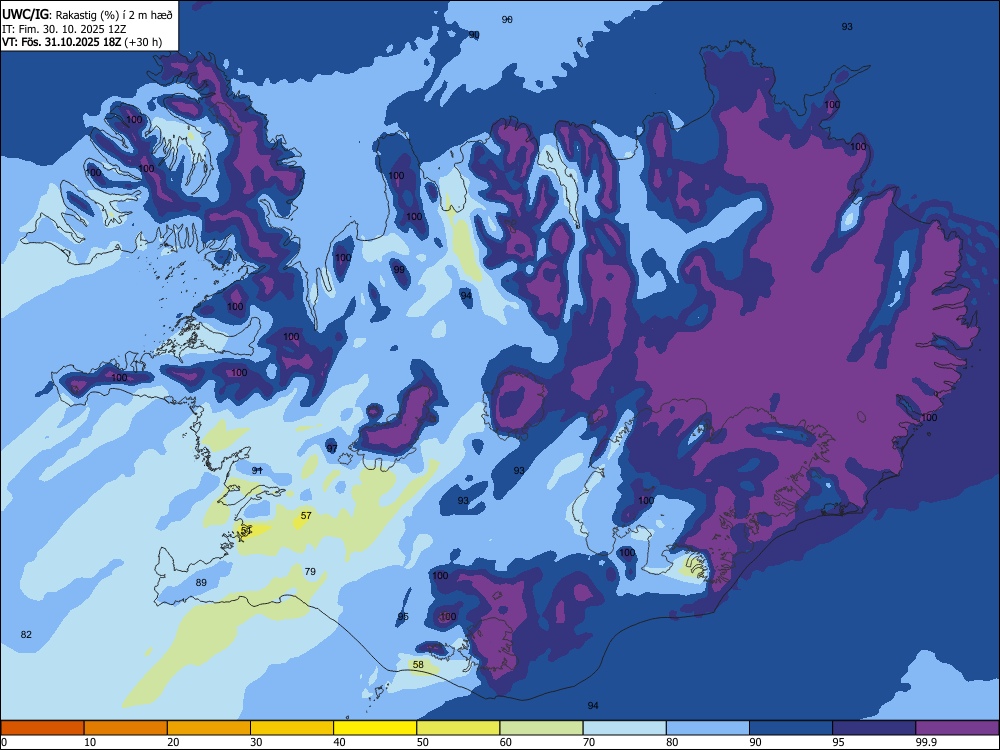Click the '99' humidity value on the map

click(x=399, y=270)
